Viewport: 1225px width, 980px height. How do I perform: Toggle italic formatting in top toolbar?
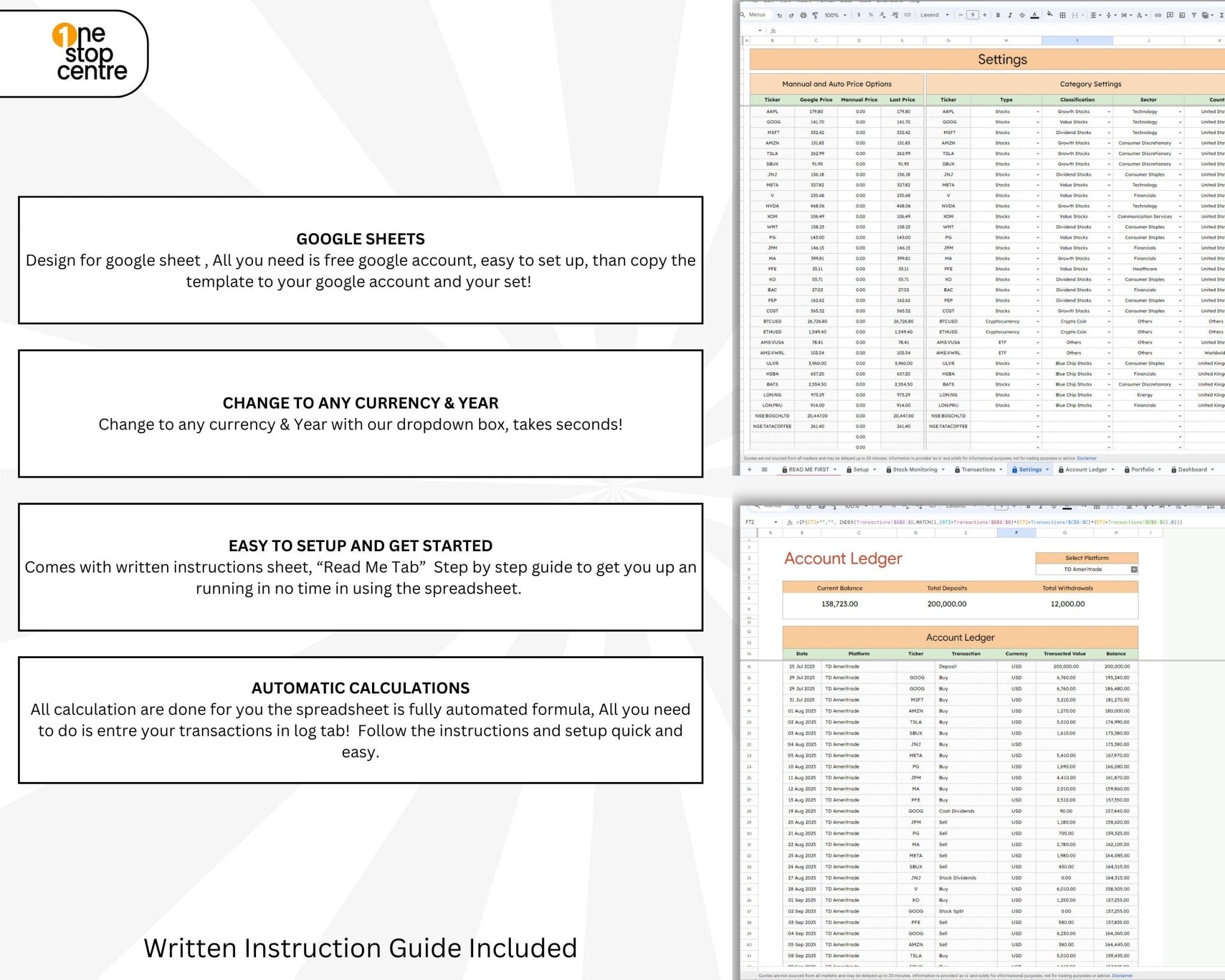click(x=1010, y=16)
